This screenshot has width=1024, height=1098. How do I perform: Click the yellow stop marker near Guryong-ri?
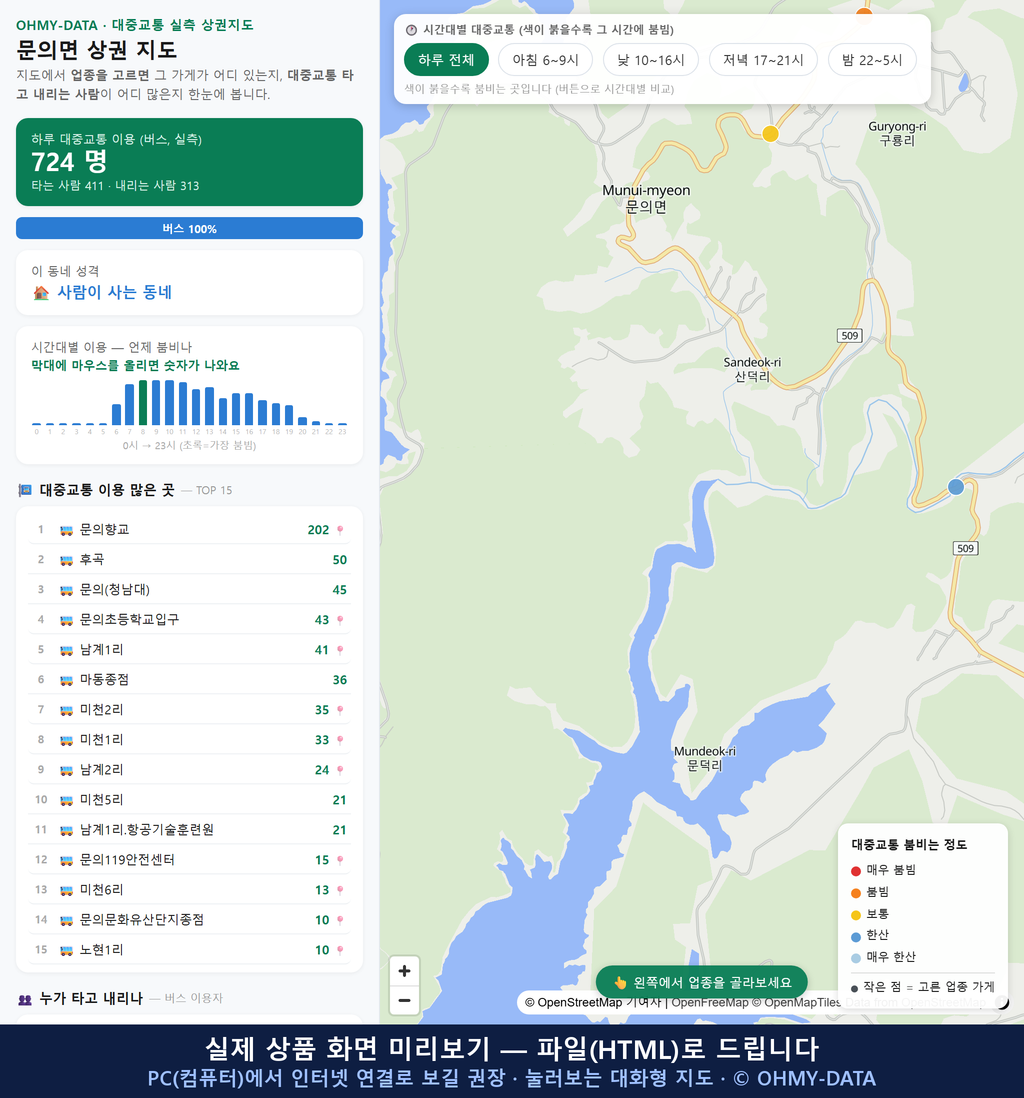coord(770,133)
